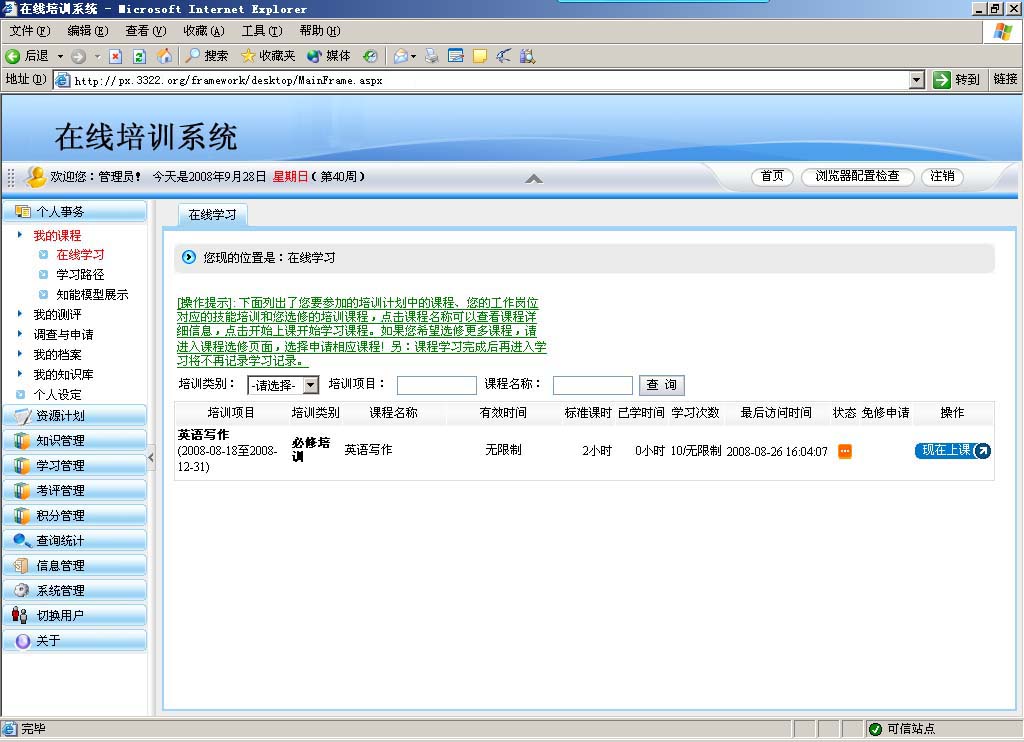Open the 工具 menu in menu bar
1024x742 pixels.
click(261, 31)
